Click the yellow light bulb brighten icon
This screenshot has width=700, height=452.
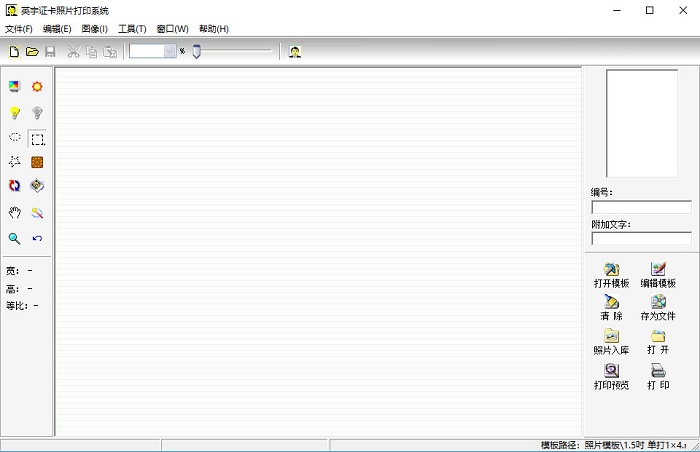click(x=15, y=113)
